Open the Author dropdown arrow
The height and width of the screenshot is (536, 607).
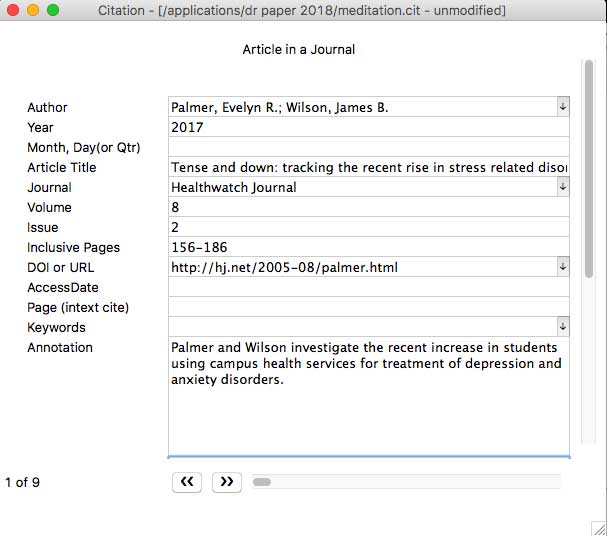562,106
